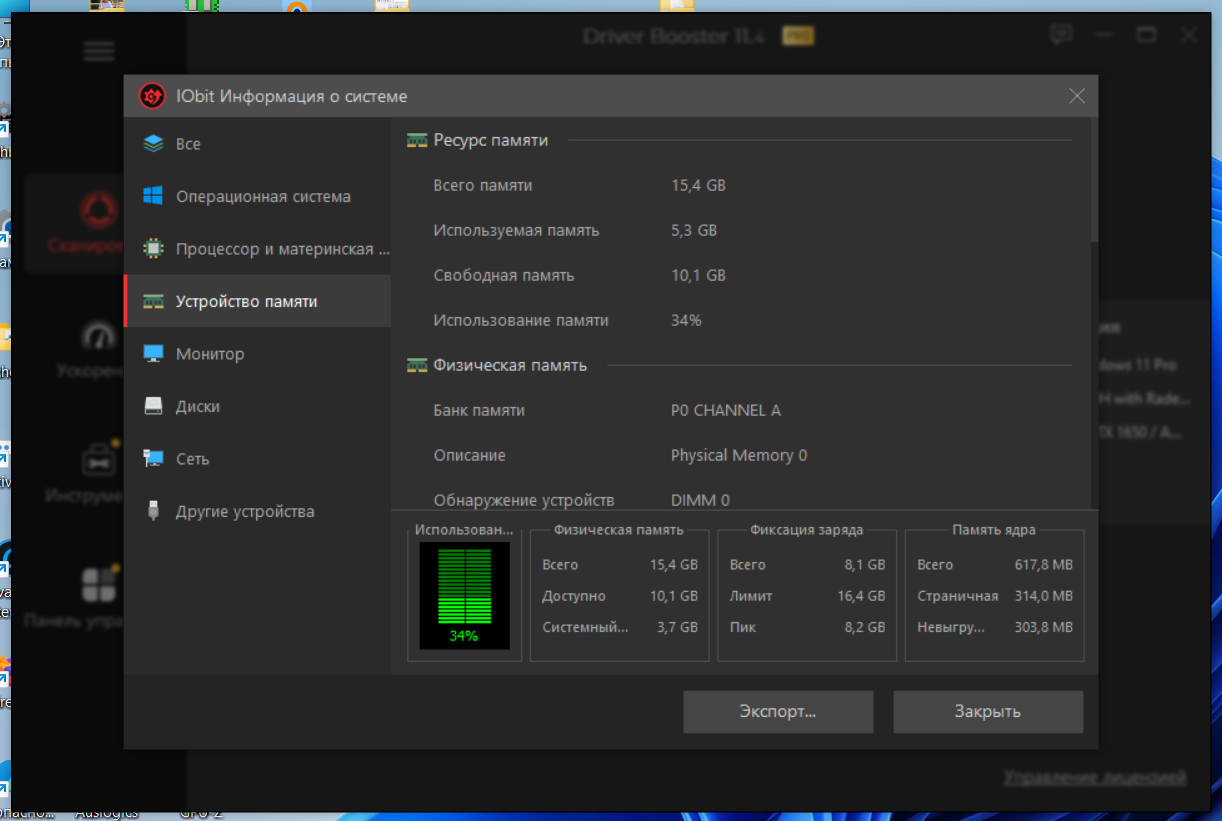Click the 'Используемая память' value 5,3 GB
The height and width of the screenshot is (821, 1222).
[x=694, y=231]
